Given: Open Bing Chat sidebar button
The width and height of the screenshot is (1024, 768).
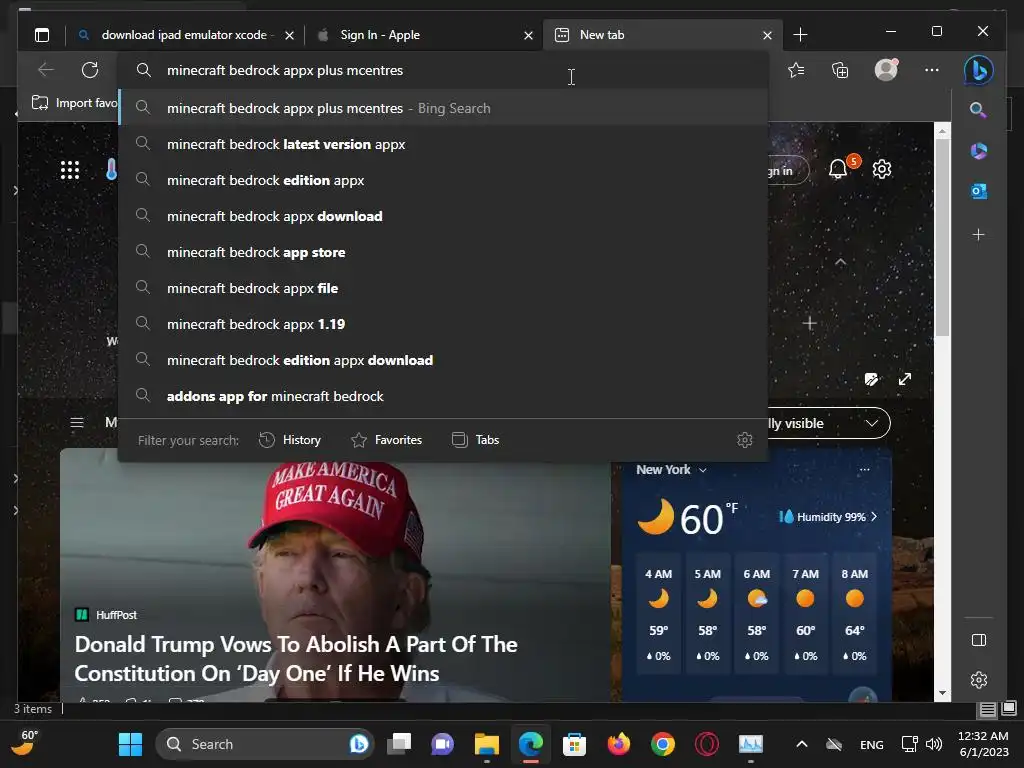Looking at the screenshot, I should 978,70.
